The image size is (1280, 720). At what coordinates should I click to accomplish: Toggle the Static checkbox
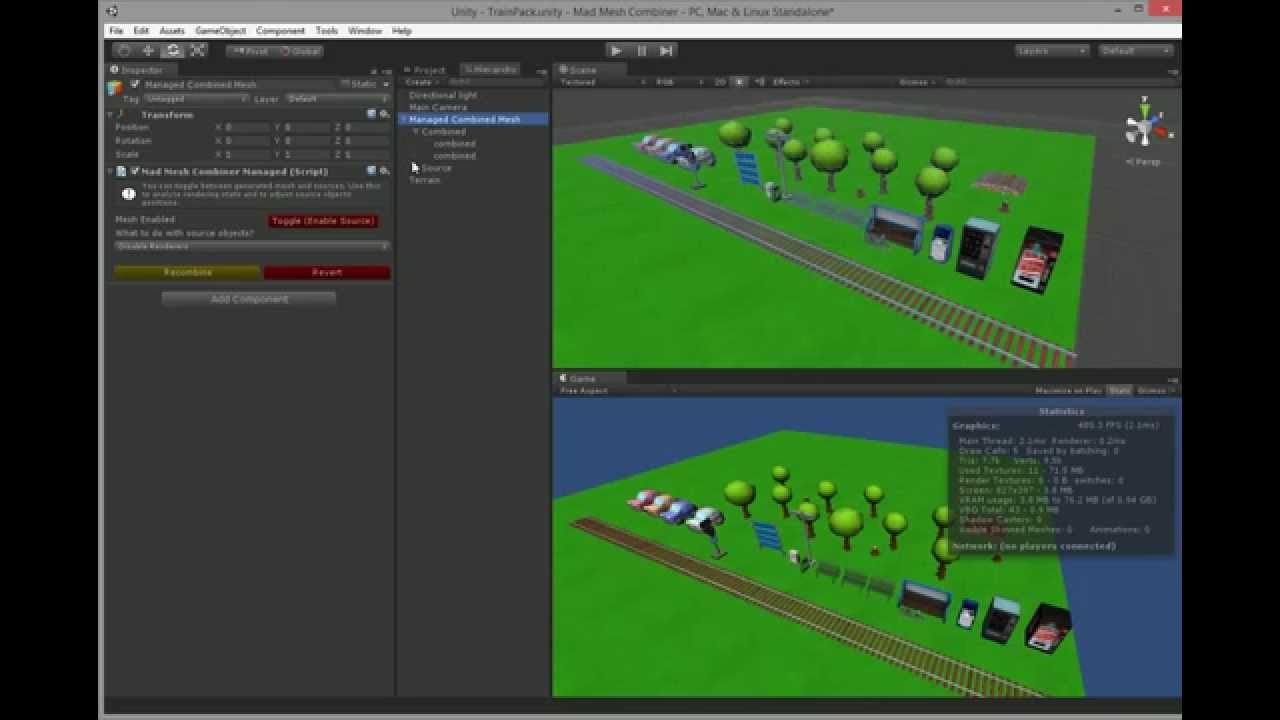click(345, 84)
